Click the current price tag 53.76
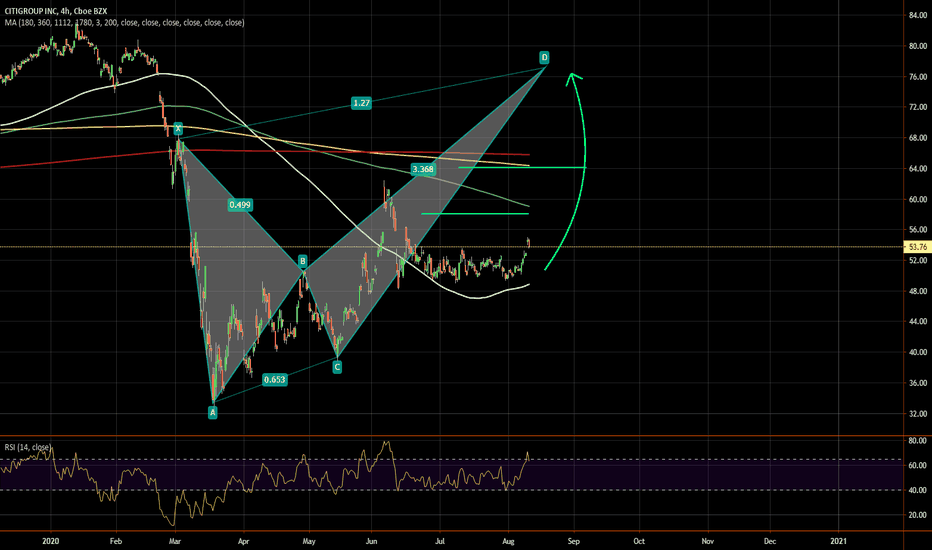This screenshot has height=550, width=932. pyautogui.click(x=917, y=247)
